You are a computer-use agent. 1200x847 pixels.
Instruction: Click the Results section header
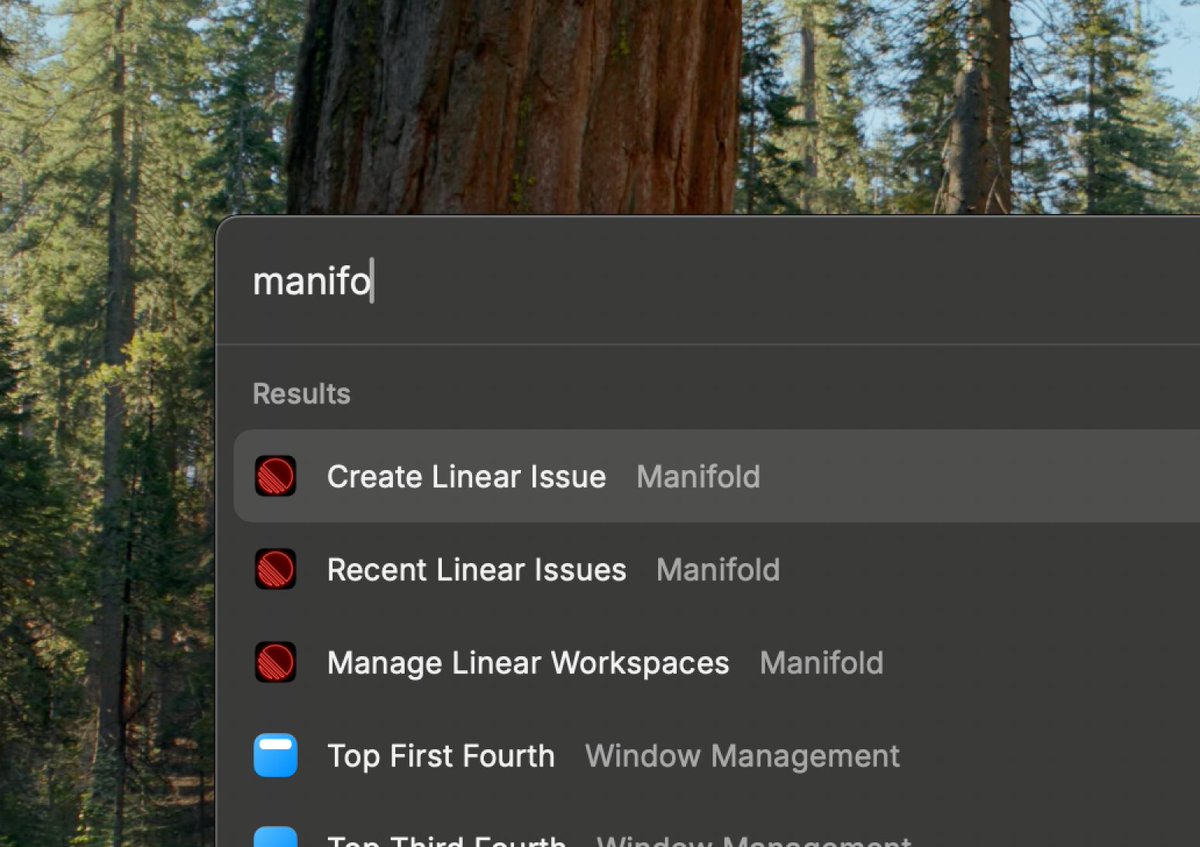[301, 394]
